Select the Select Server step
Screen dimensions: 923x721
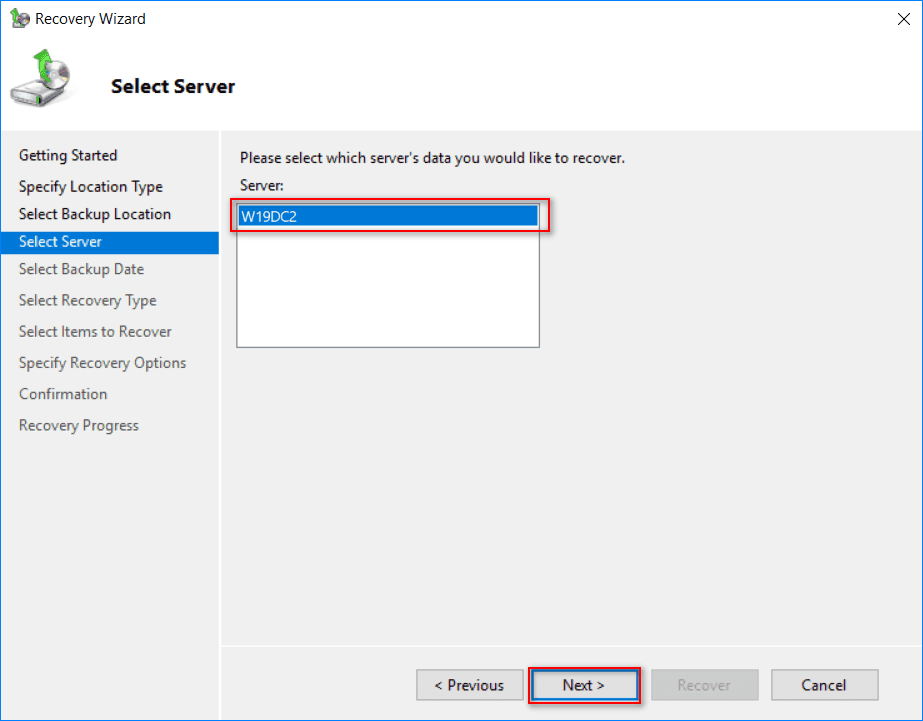point(61,242)
